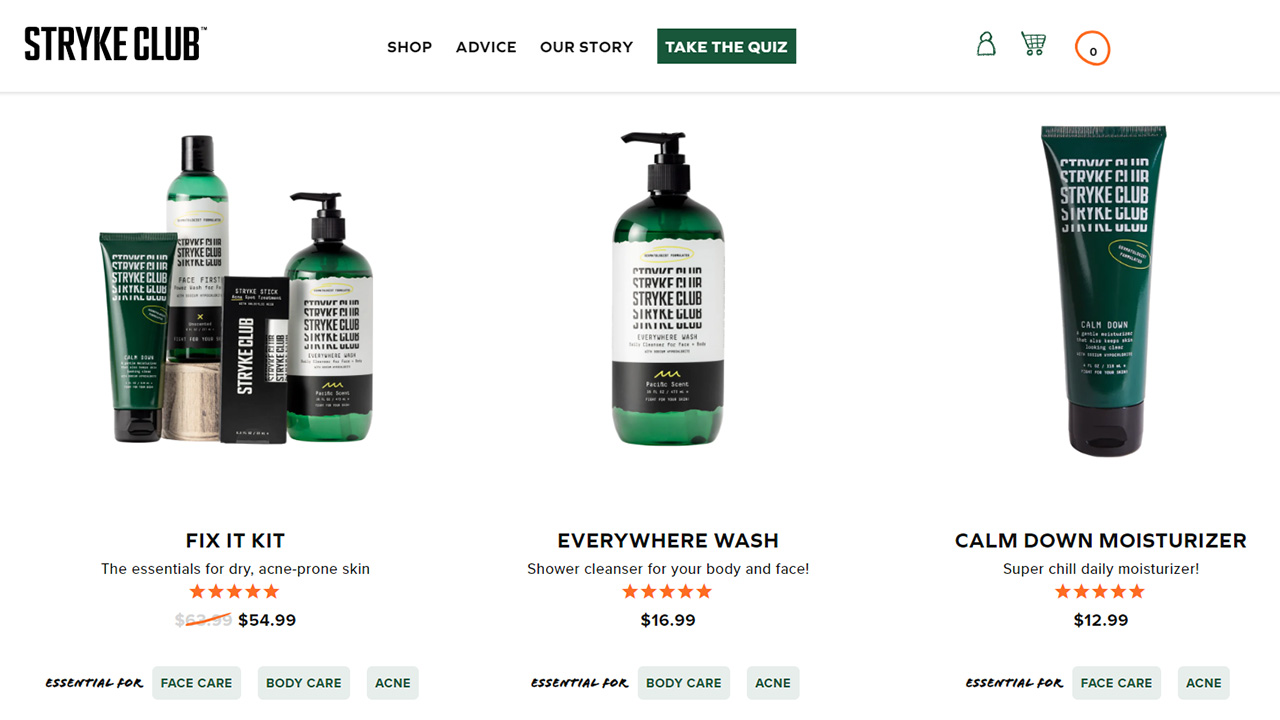Viewport: 1280px width, 720px height.
Task: Open the Fix It Kit product image
Action: point(236,290)
